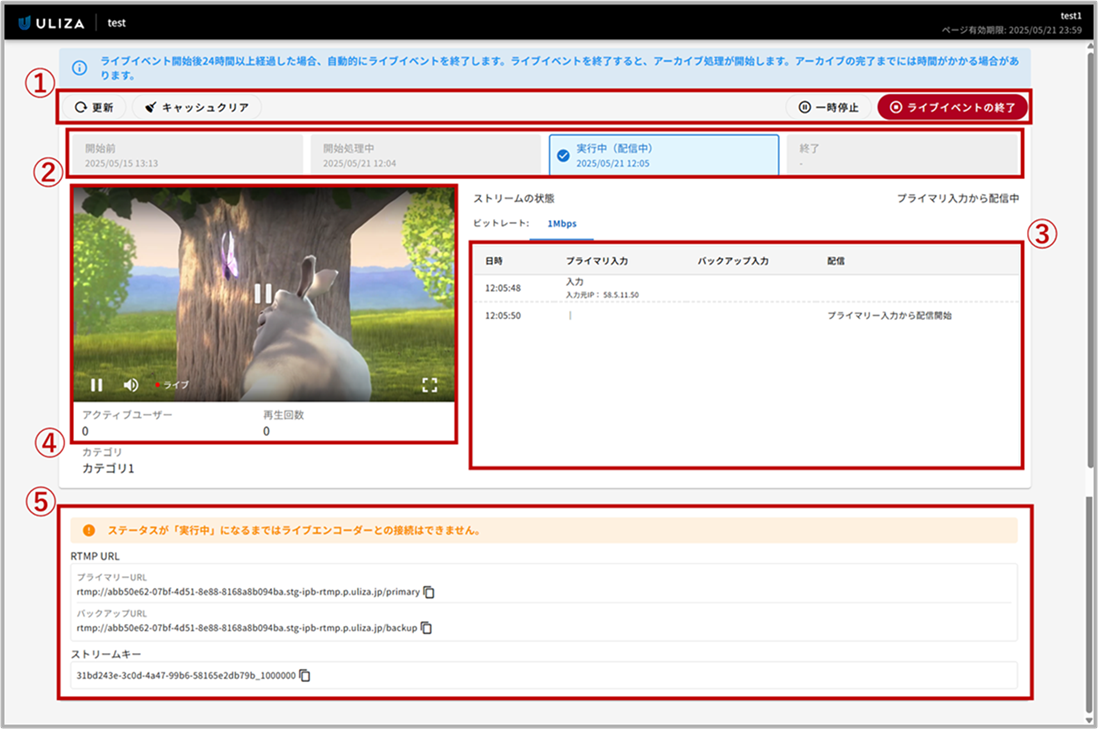Click the stream key text 31bd243e...
Viewport: 1098px width, 729px height.
click(186, 676)
